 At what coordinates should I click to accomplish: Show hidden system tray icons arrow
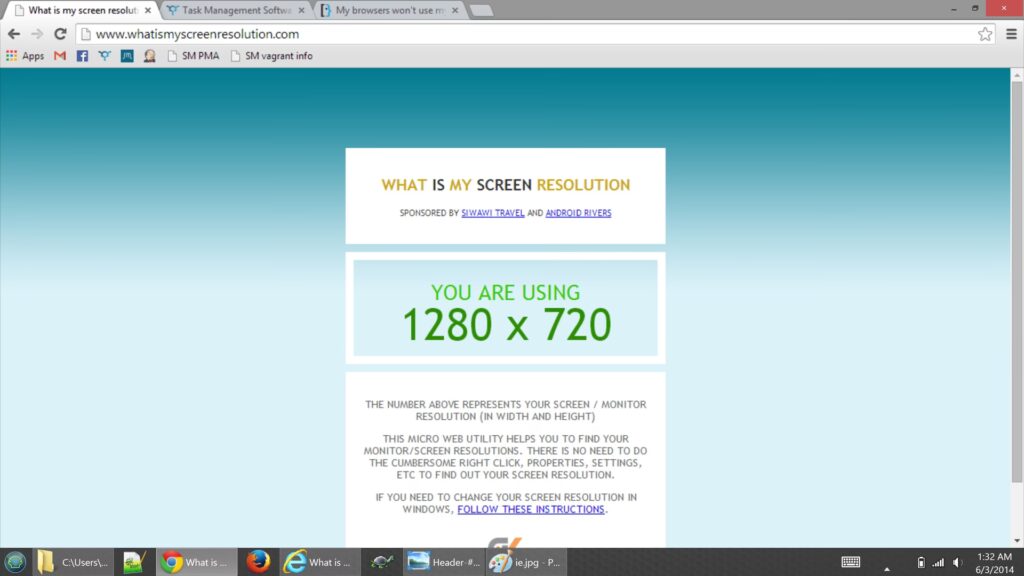tap(887, 567)
